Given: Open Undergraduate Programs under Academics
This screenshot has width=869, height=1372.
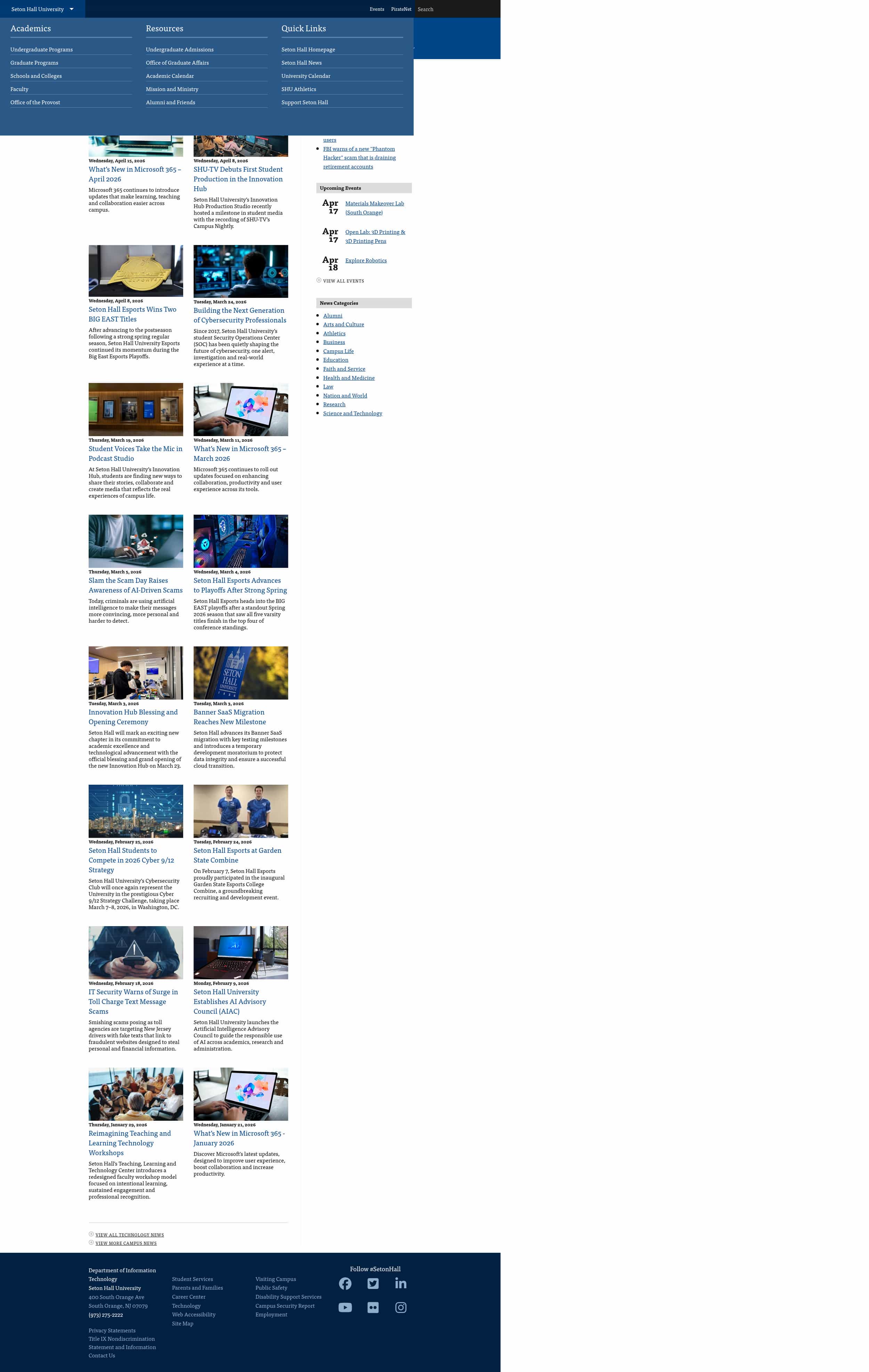Looking at the screenshot, I should tap(41, 49).
